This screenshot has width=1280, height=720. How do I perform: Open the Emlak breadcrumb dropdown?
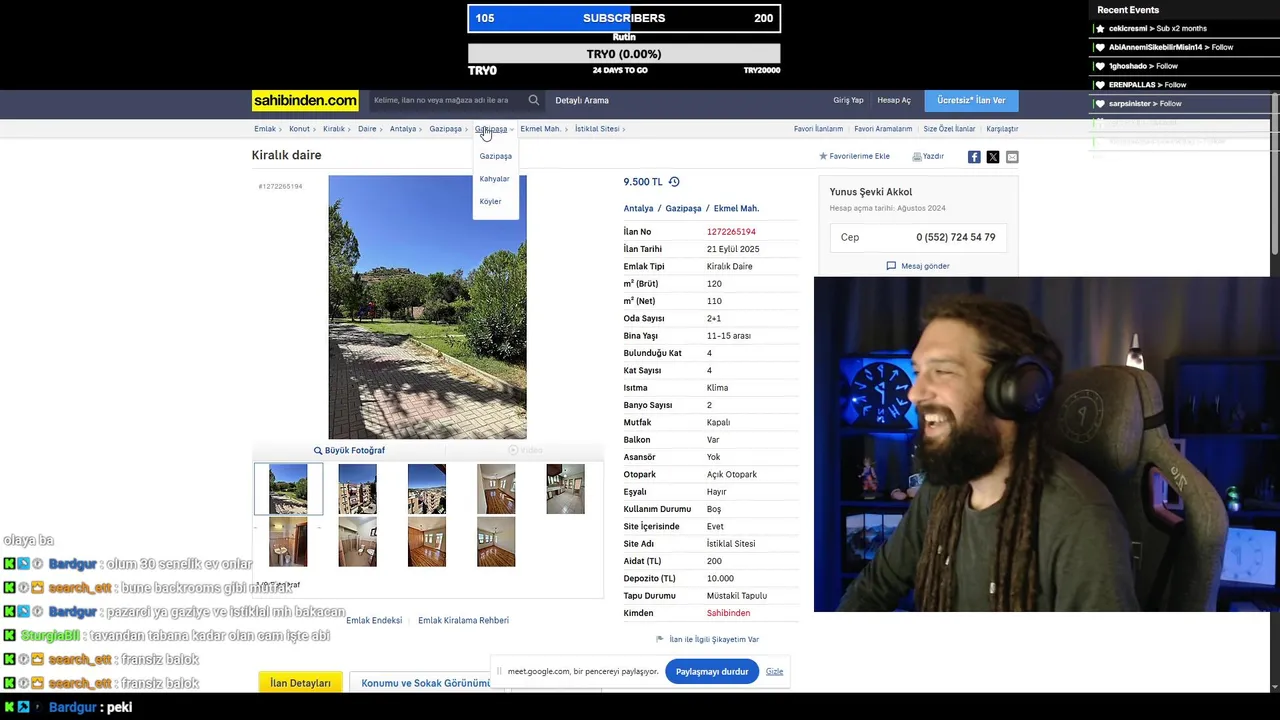[266, 129]
